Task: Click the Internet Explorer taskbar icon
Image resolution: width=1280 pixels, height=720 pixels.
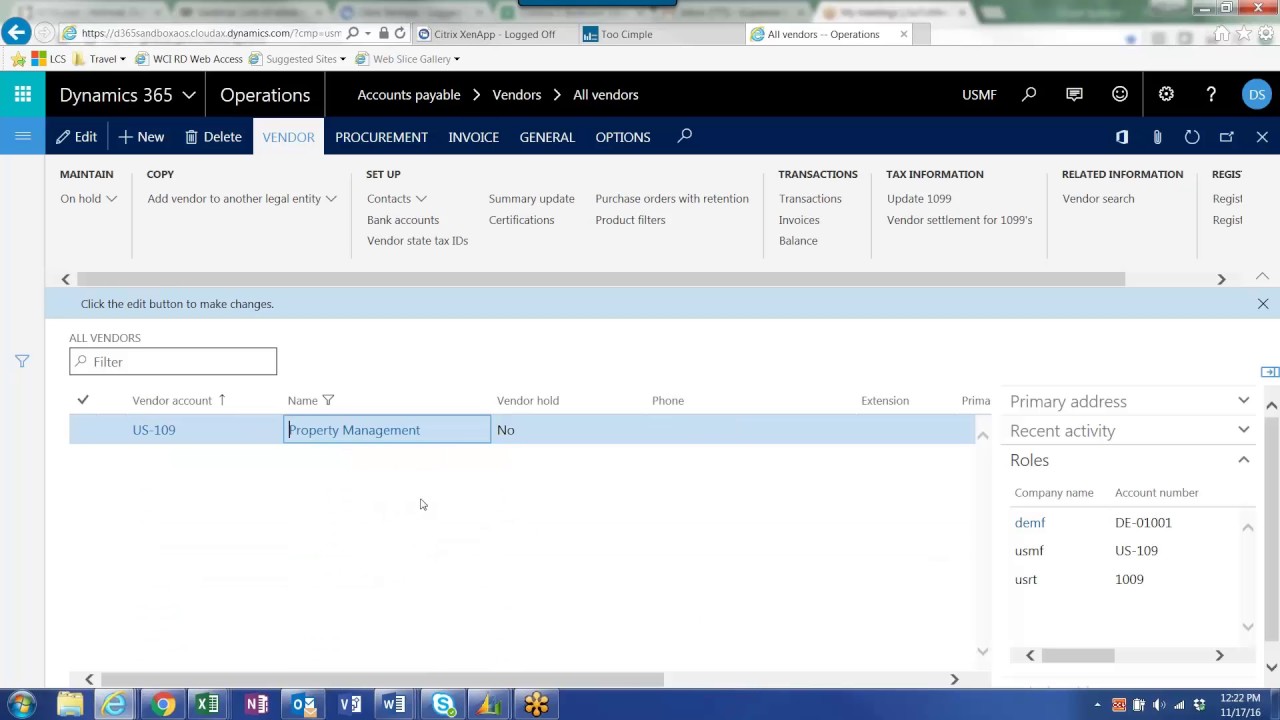Action: coord(115,705)
